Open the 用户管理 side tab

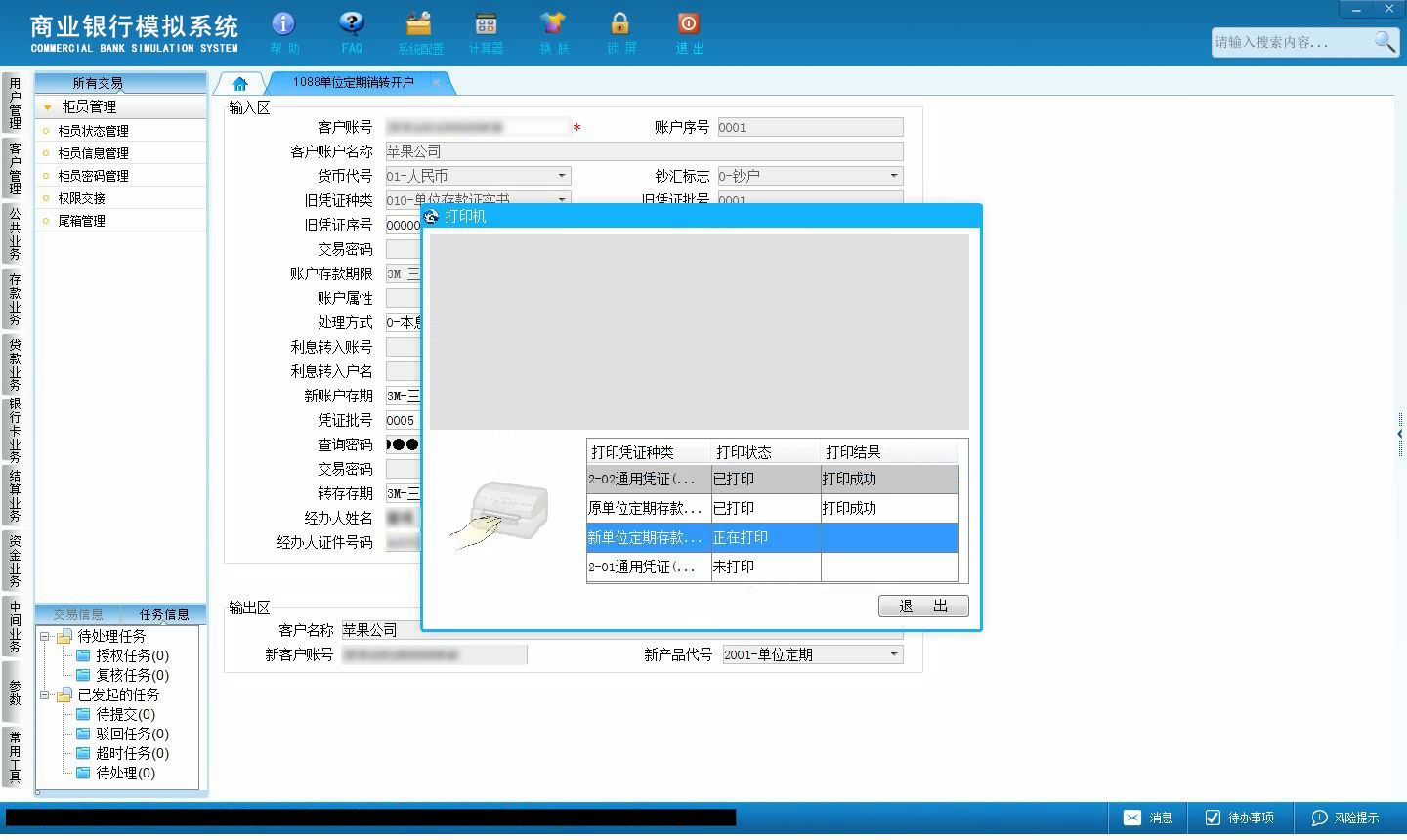(x=14, y=103)
